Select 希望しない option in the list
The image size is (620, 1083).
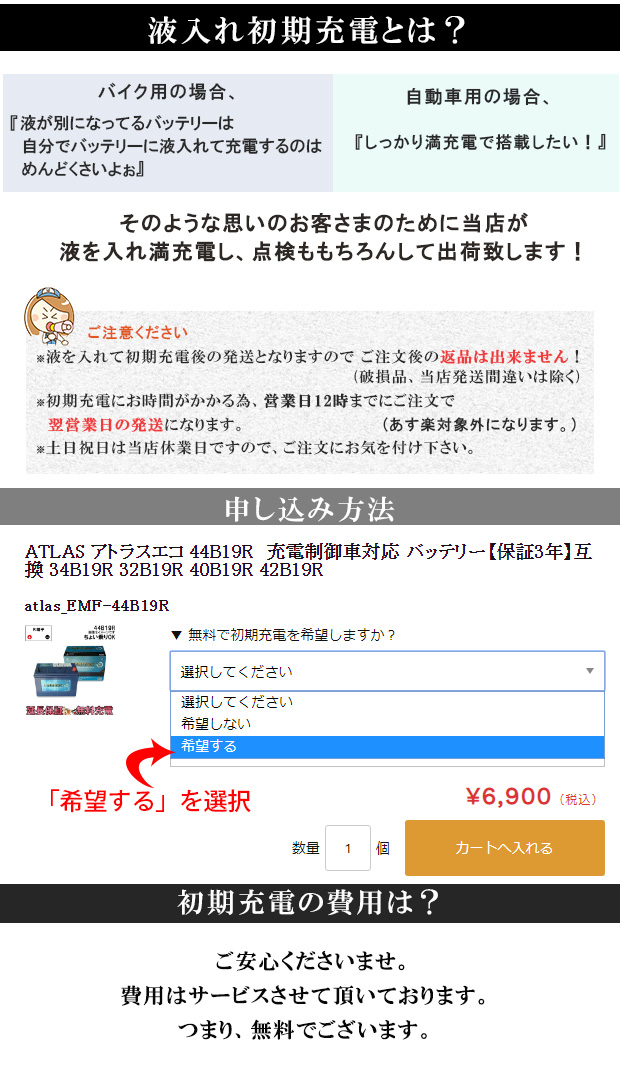tap(387, 724)
